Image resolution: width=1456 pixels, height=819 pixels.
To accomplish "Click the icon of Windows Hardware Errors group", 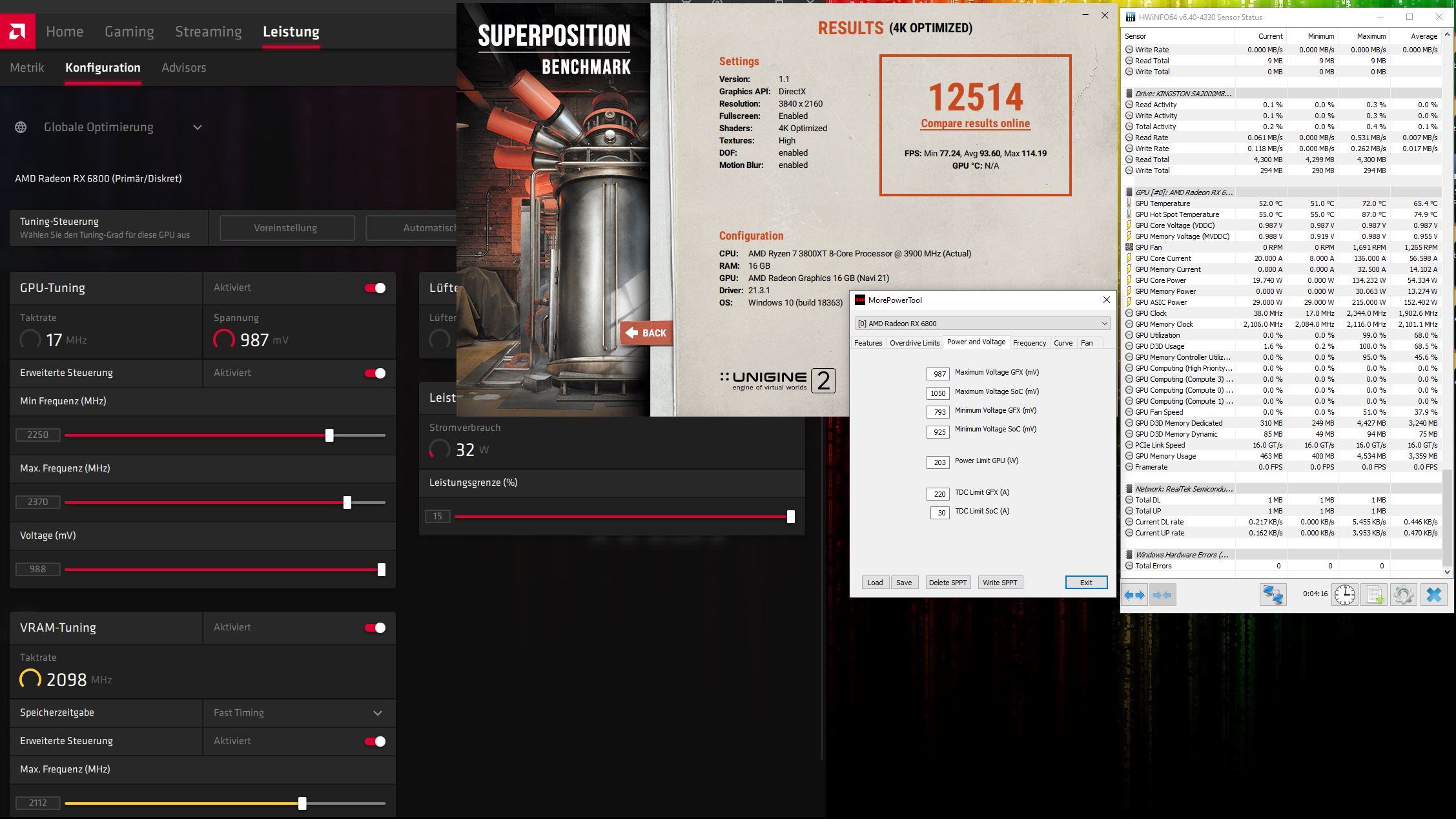I will click(1129, 555).
